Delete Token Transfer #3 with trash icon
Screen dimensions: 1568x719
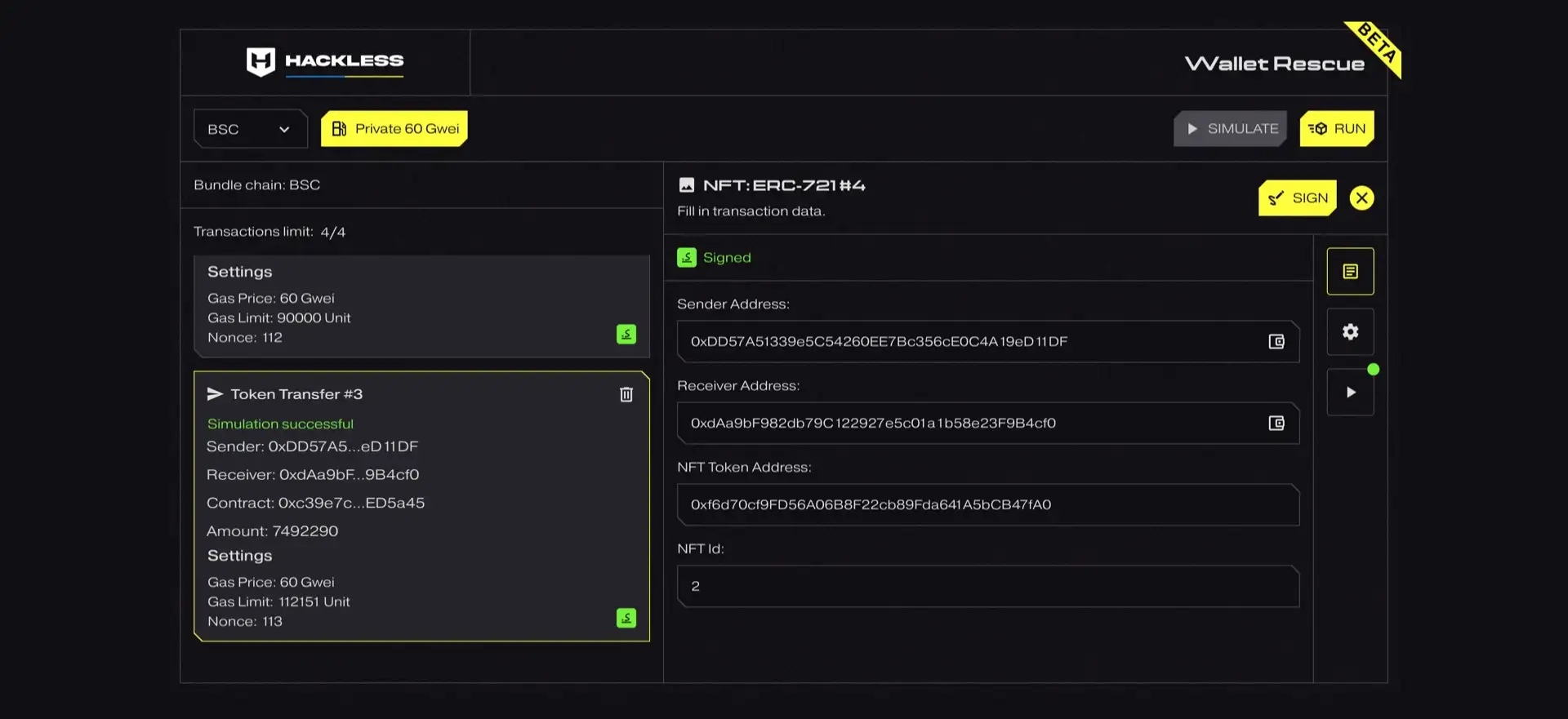(626, 395)
